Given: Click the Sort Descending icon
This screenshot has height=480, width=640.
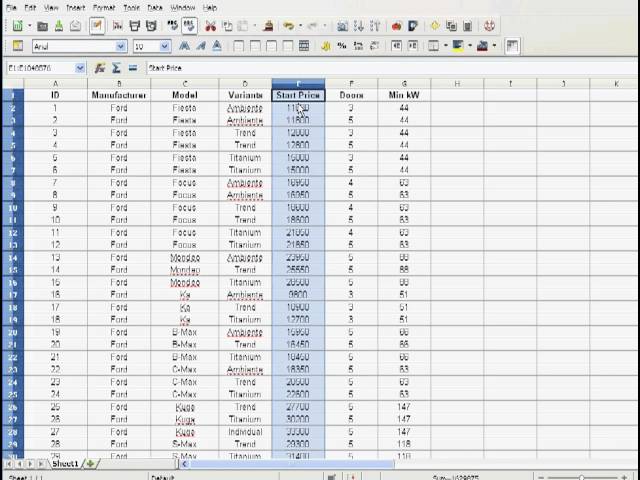Looking at the screenshot, I should point(375,26).
